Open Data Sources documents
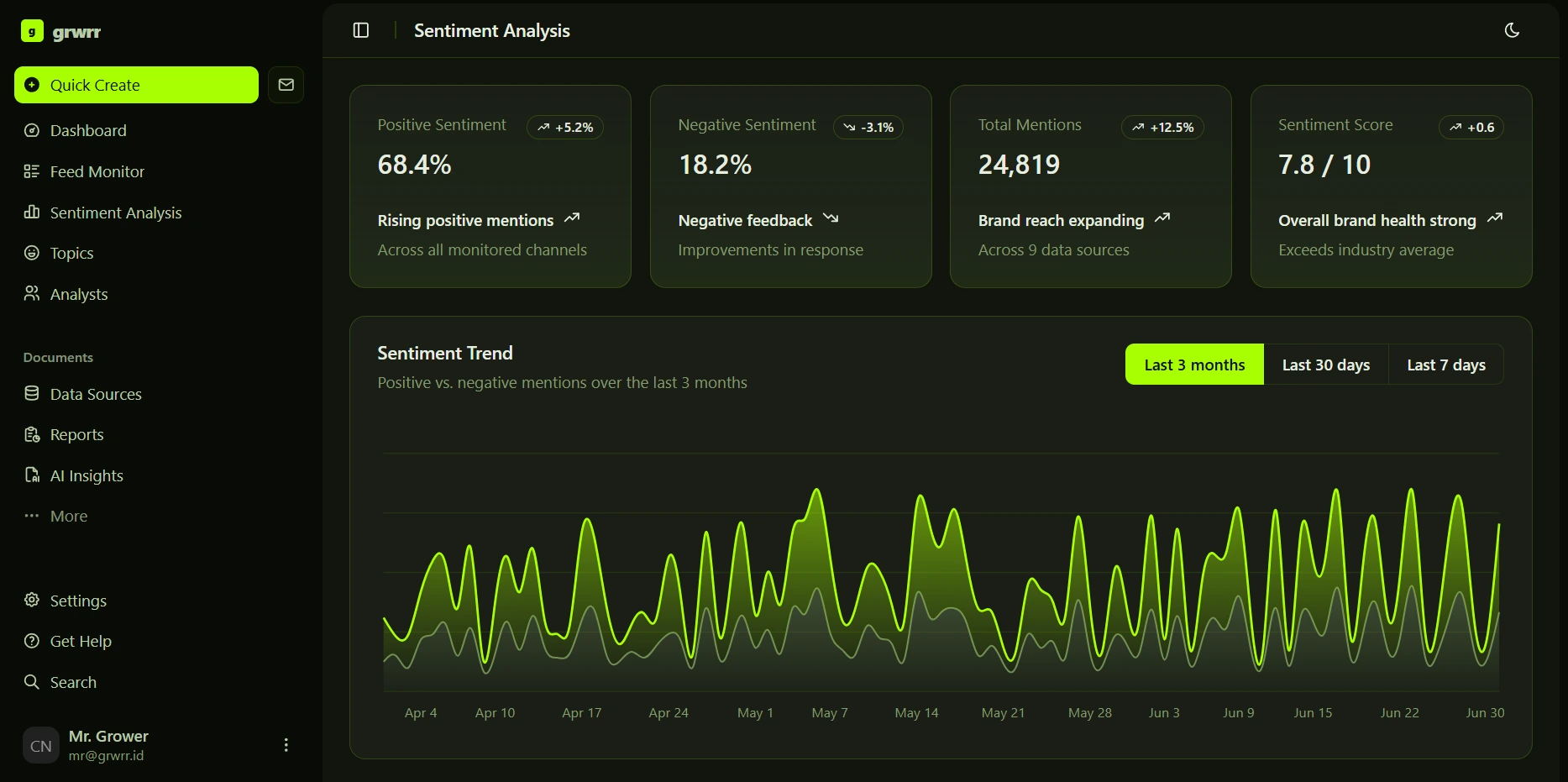 95,394
